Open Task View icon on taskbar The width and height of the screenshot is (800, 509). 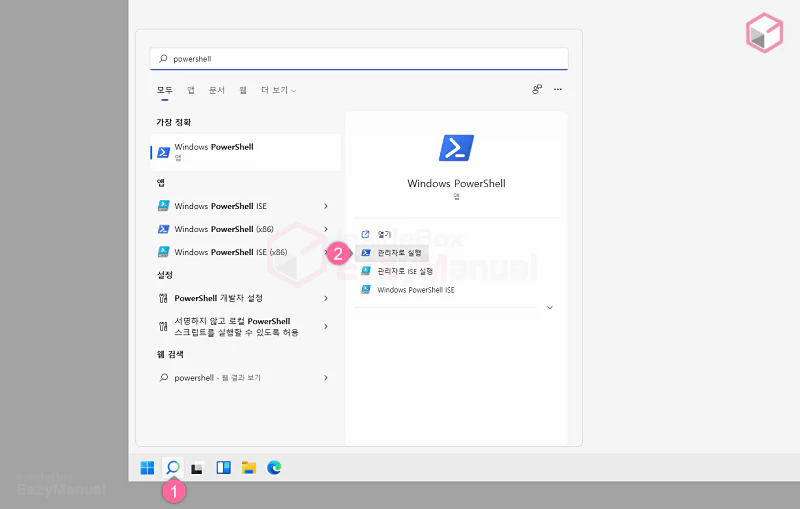tap(197, 468)
